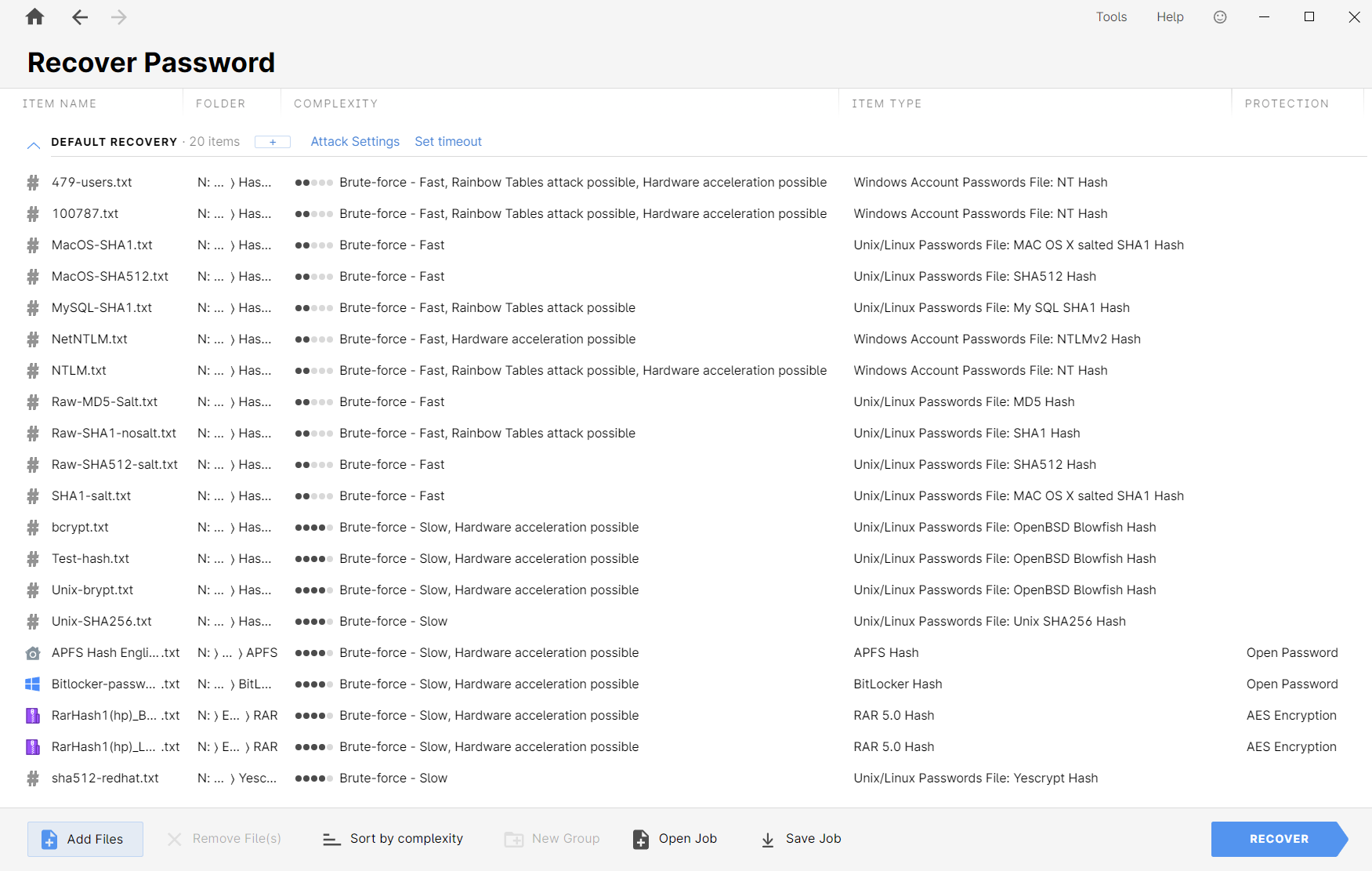1372x871 pixels.
Task: Click the Save Job label
Action: pyautogui.click(x=813, y=839)
